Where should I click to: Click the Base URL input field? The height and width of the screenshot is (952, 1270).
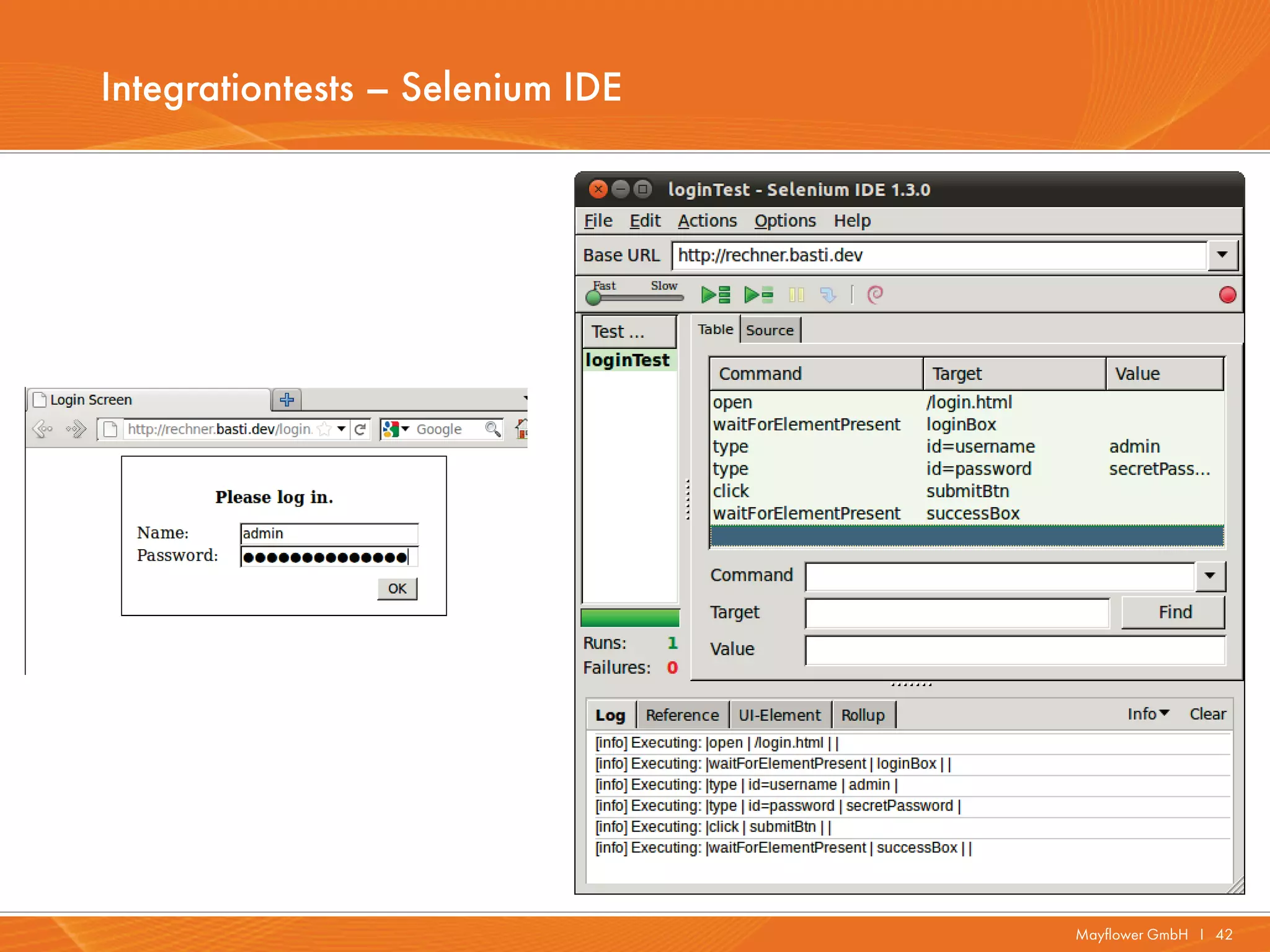pos(939,255)
